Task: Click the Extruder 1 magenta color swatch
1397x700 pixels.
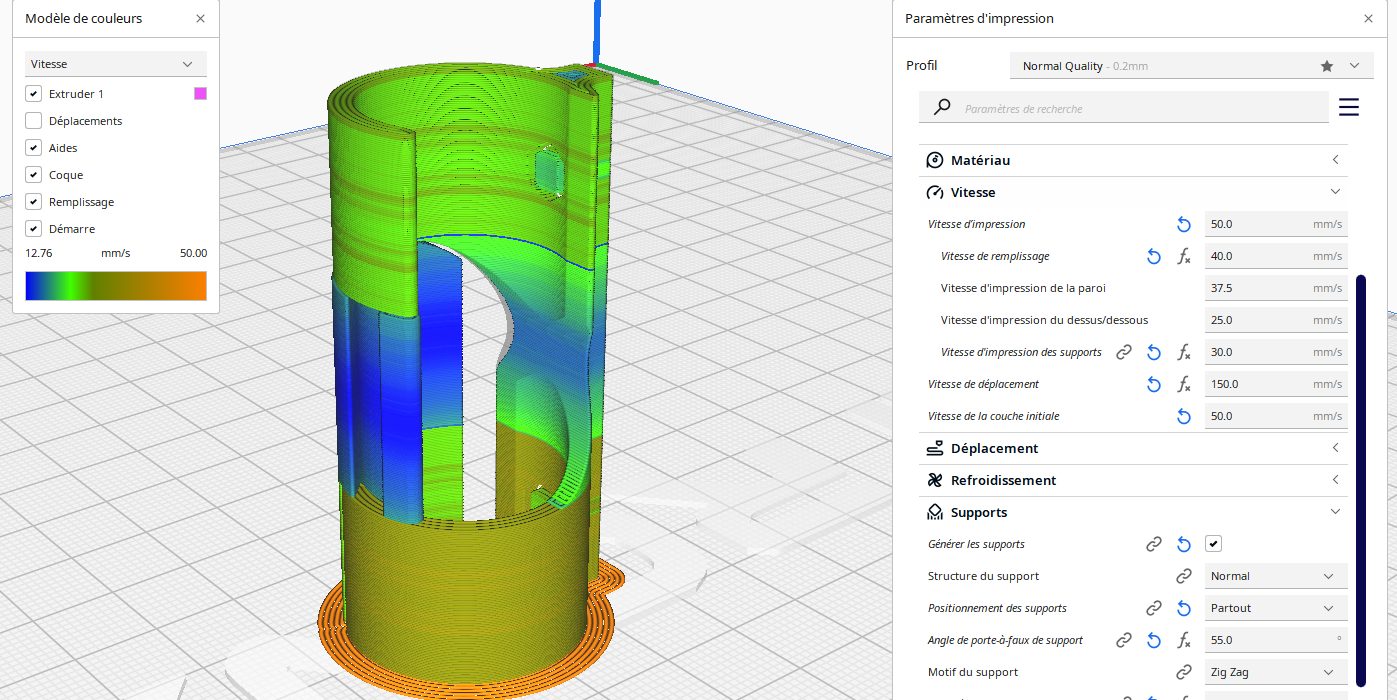Action: click(200, 94)
